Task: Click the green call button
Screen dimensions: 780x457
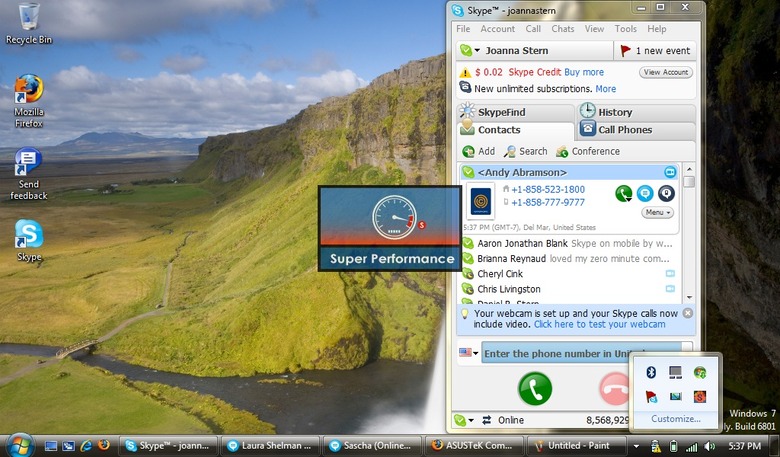Action: pyautogui.click(x=535, y=388)
